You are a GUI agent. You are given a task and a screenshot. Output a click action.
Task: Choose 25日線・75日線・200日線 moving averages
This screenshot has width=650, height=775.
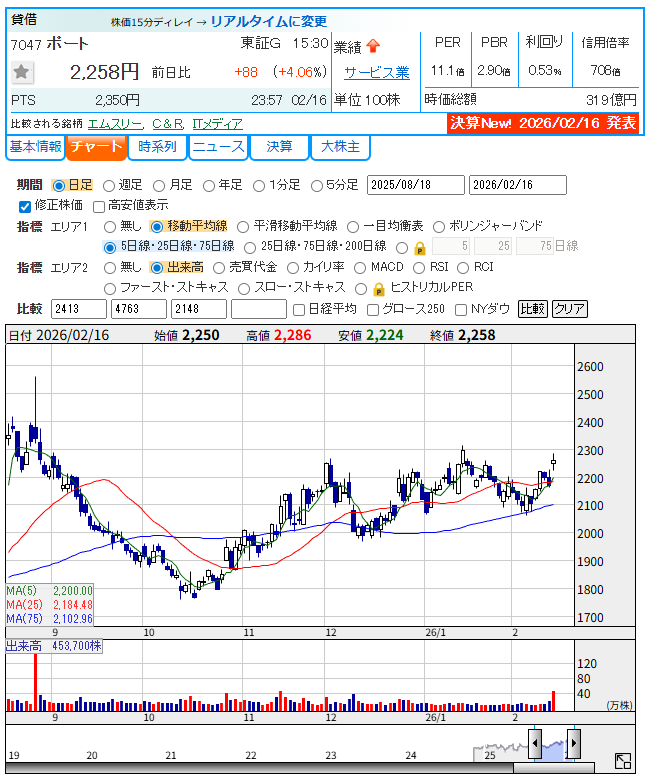tap(250, 247)
